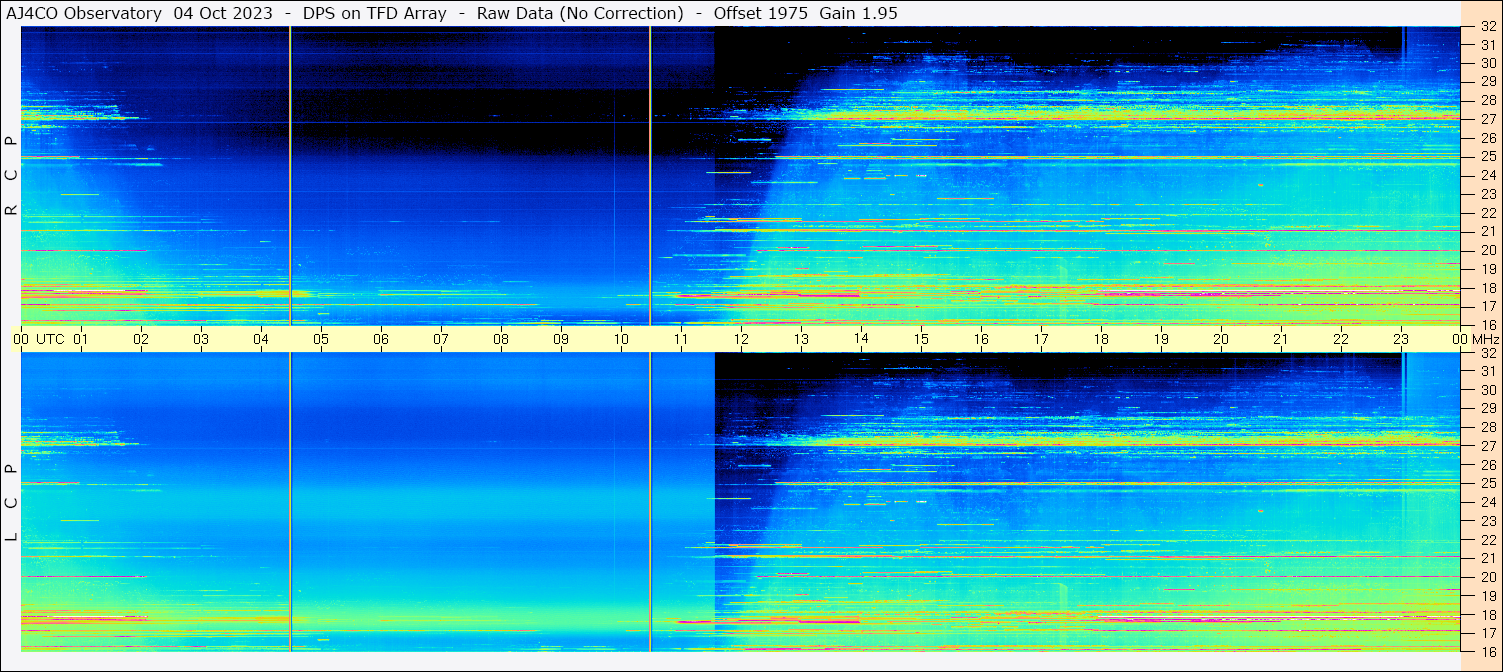This screenshot has width=1503, height=672.
Task: Click the 27 MHz label in LCP panel
Action: coord(1487,446)
